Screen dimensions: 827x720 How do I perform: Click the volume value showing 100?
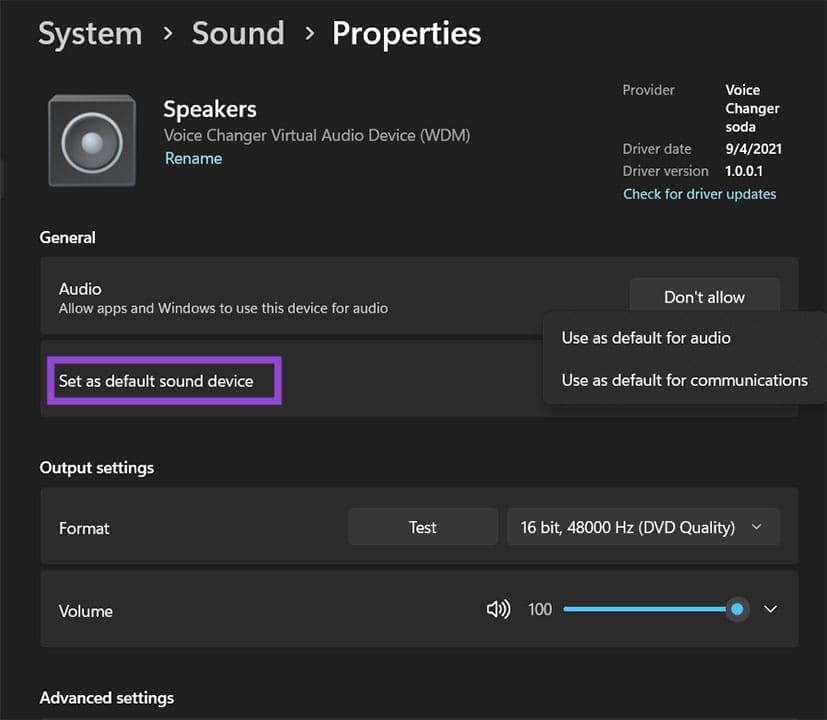(x=539, y=609)
